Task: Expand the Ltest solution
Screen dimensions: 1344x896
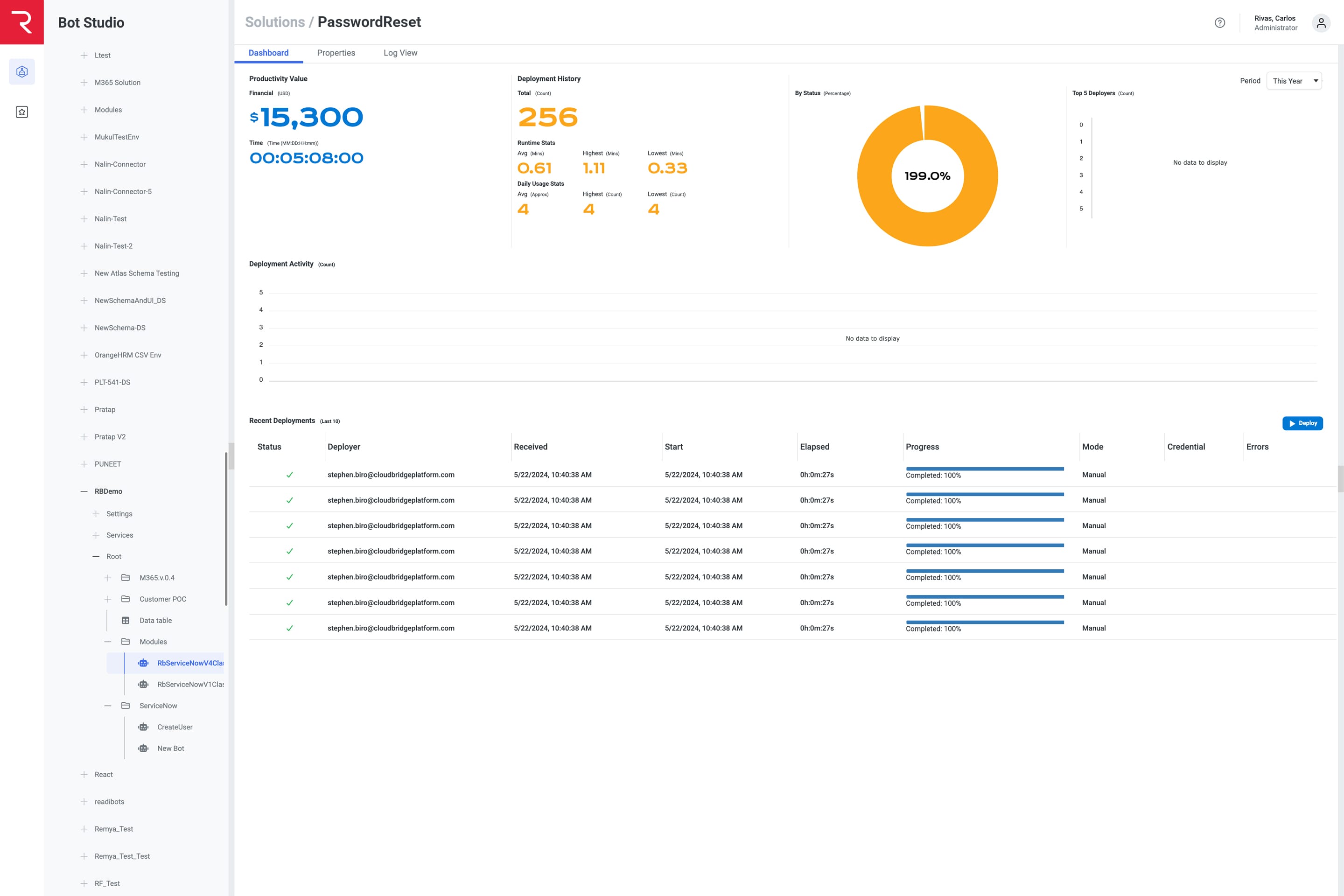Action: (84, 56)
